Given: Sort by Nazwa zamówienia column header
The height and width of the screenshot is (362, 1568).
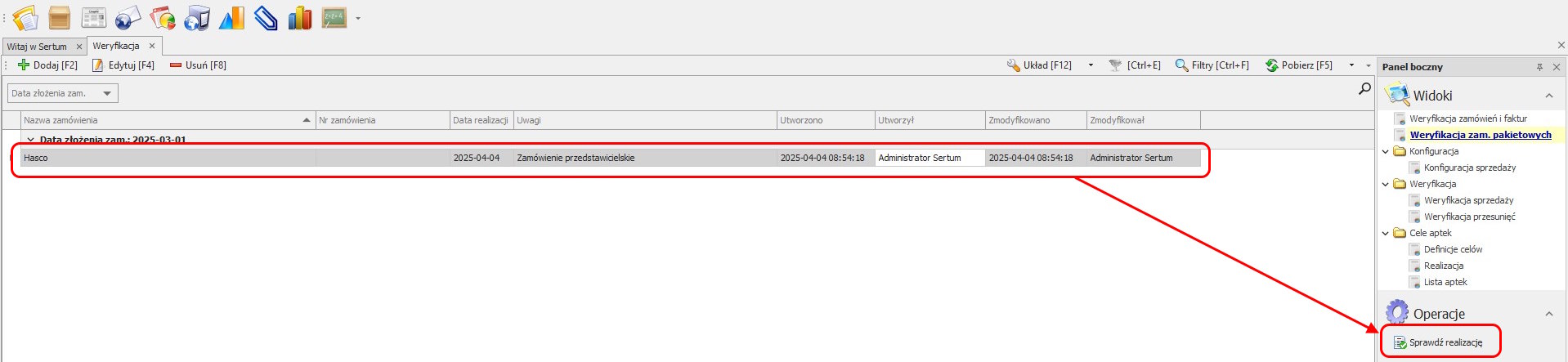Looking at the screenshot, I should click(x=164, y=120).
